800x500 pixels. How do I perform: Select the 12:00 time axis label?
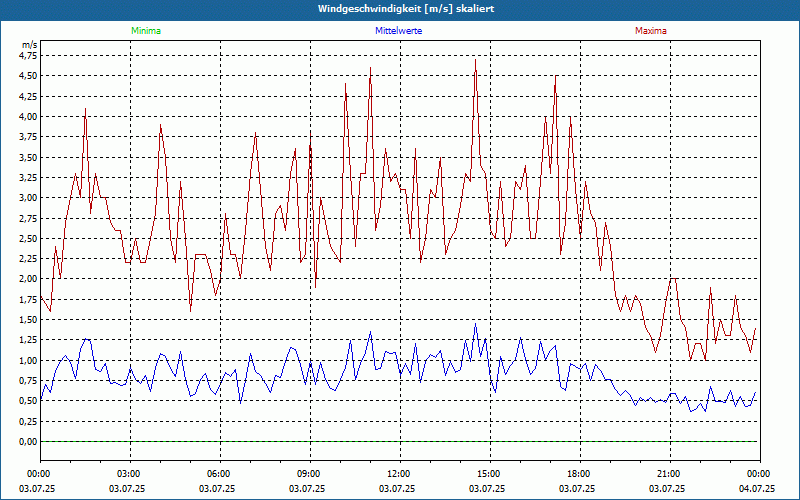click(x=399, y=474)
